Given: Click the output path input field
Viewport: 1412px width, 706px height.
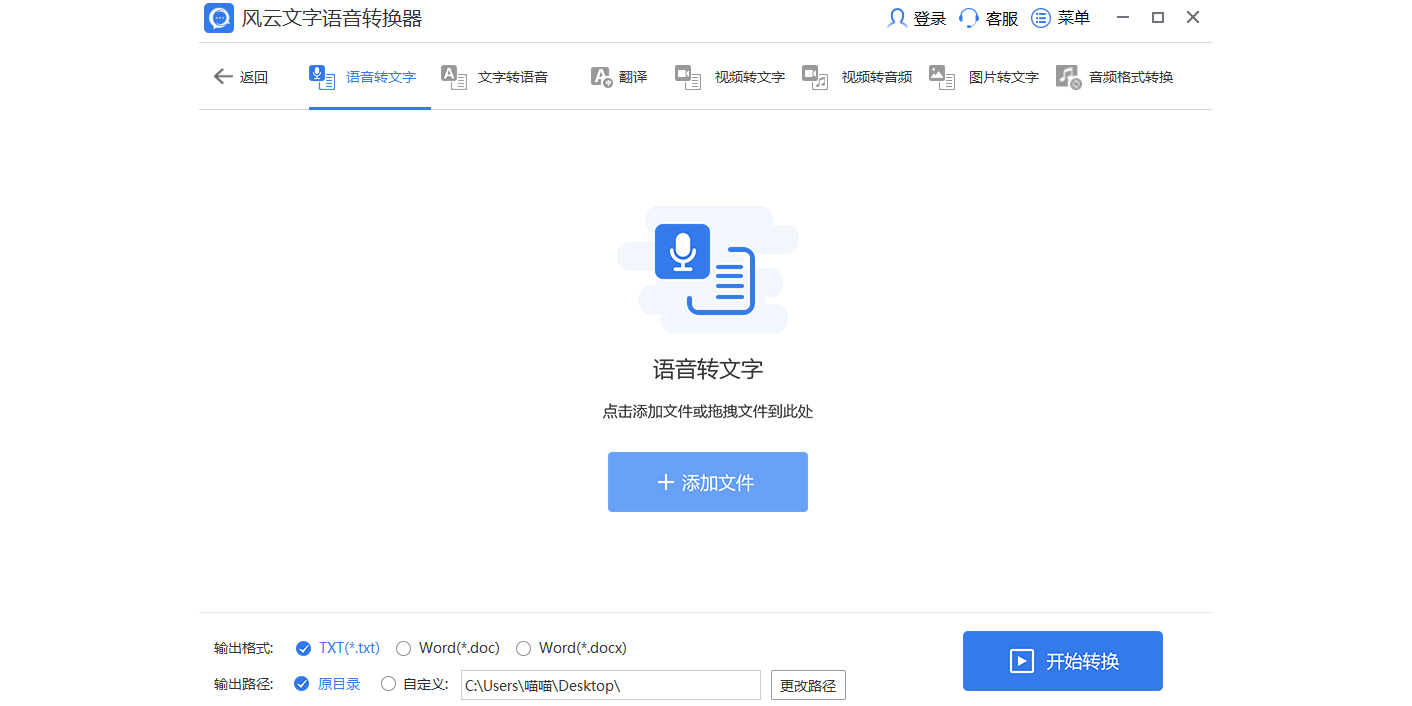Looking at the screenshot, I should (x=610, y=685).
